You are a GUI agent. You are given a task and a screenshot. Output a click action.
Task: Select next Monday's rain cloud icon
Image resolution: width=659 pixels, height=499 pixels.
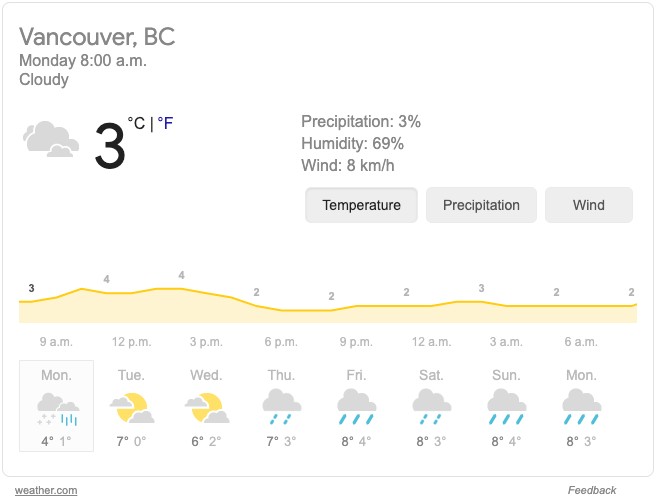pos(582,407)
